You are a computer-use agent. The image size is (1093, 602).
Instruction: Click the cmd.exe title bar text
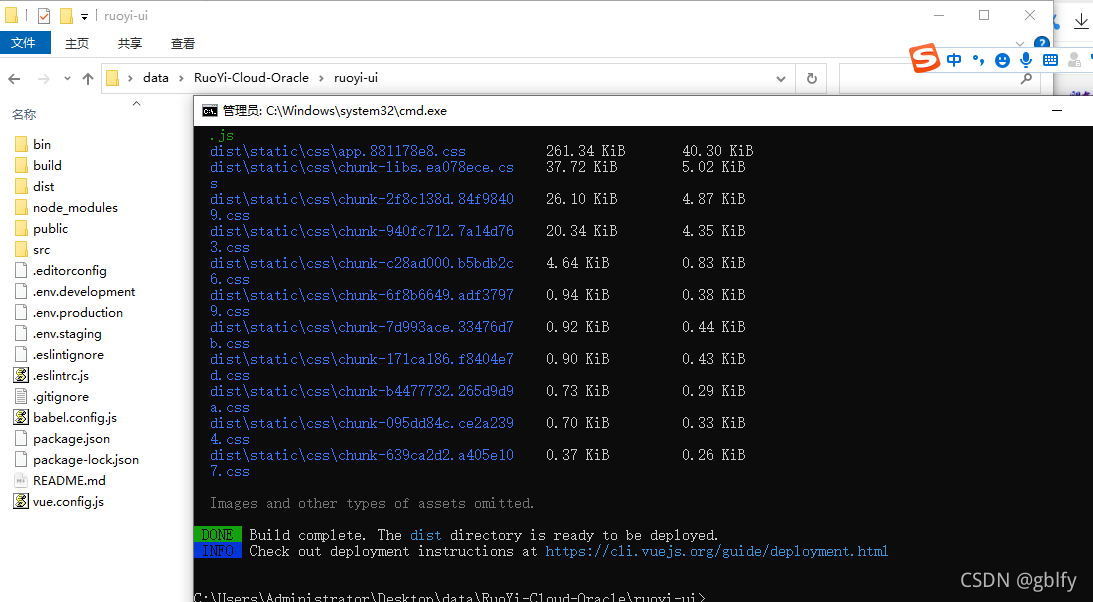pyautogui.click(x=335, y=110)
